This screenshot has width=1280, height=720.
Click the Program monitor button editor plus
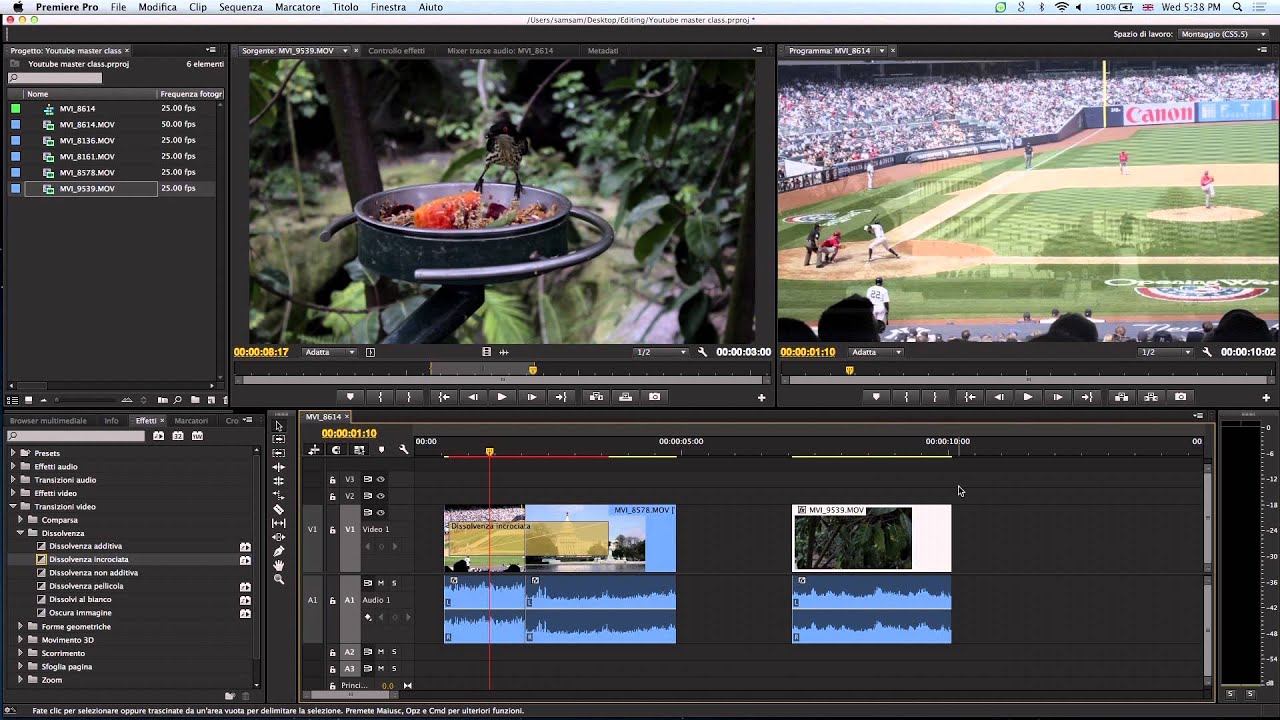(1266, 398)
